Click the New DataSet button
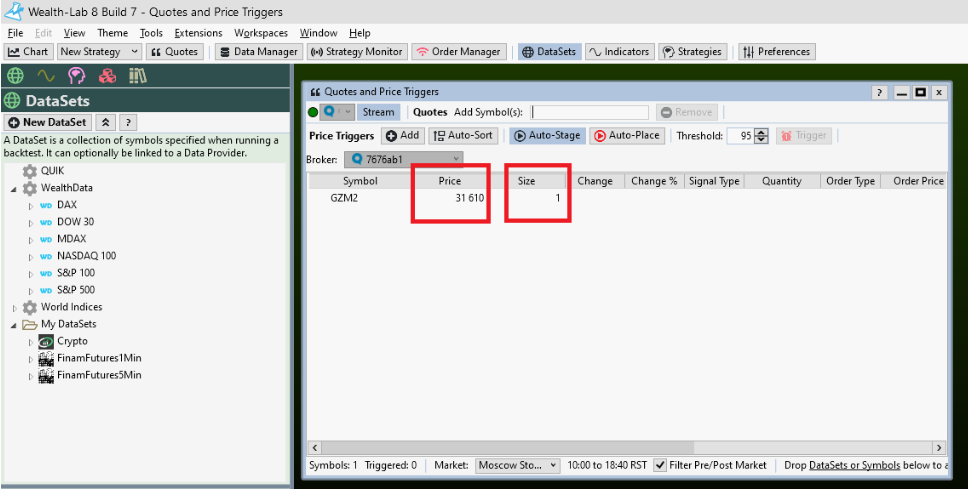The width and height of the screenshot is (968, 489). tap(48, 122)
